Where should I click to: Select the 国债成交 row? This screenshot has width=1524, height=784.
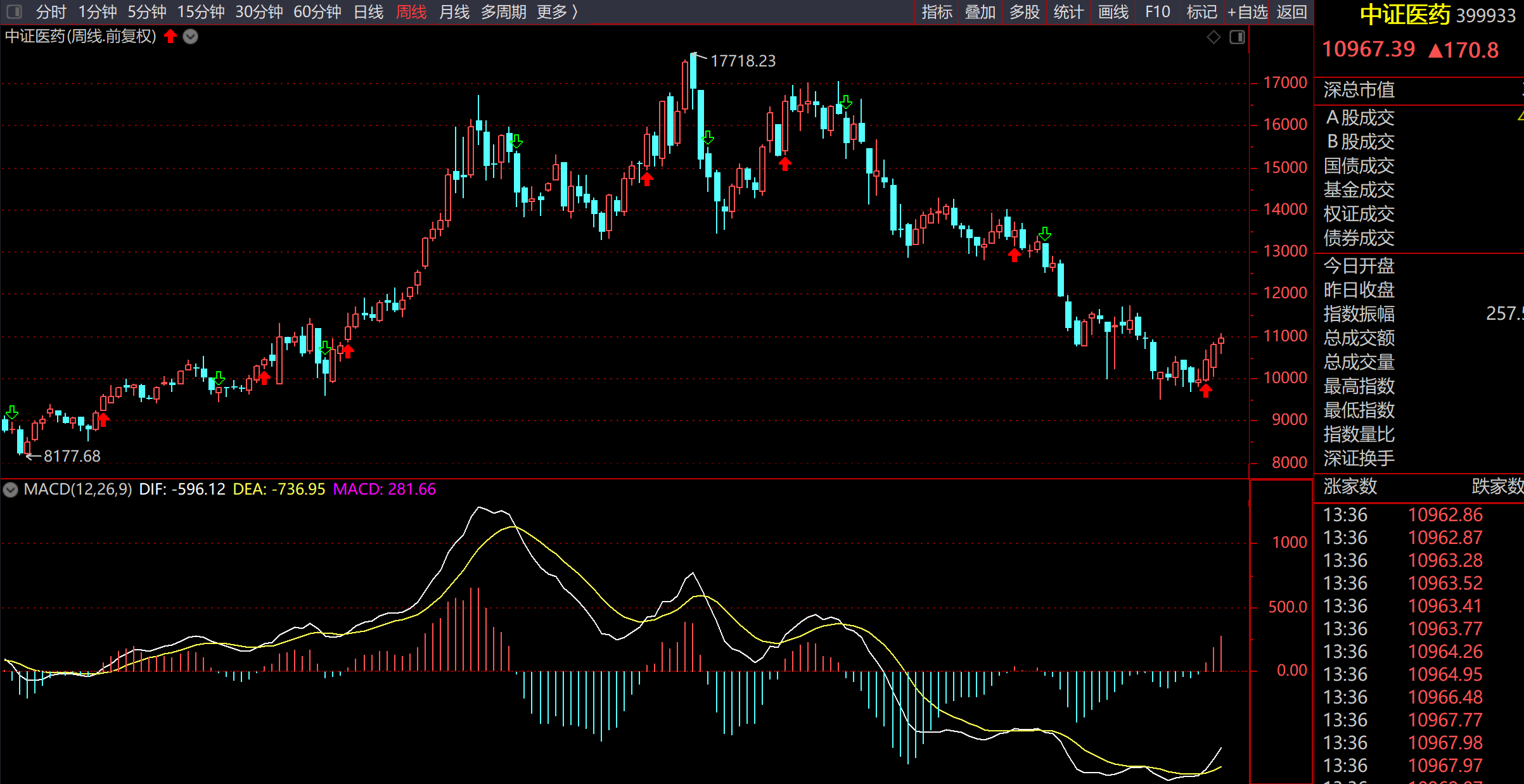(1419, 166)
